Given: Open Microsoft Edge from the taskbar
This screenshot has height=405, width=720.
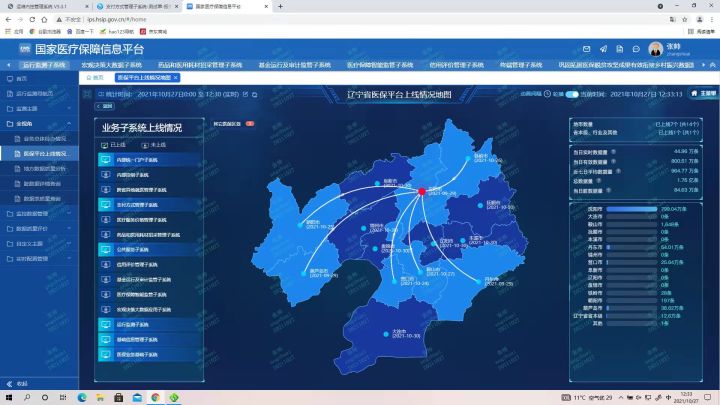Looking at the screenshot, I should [x=82, y=397].
